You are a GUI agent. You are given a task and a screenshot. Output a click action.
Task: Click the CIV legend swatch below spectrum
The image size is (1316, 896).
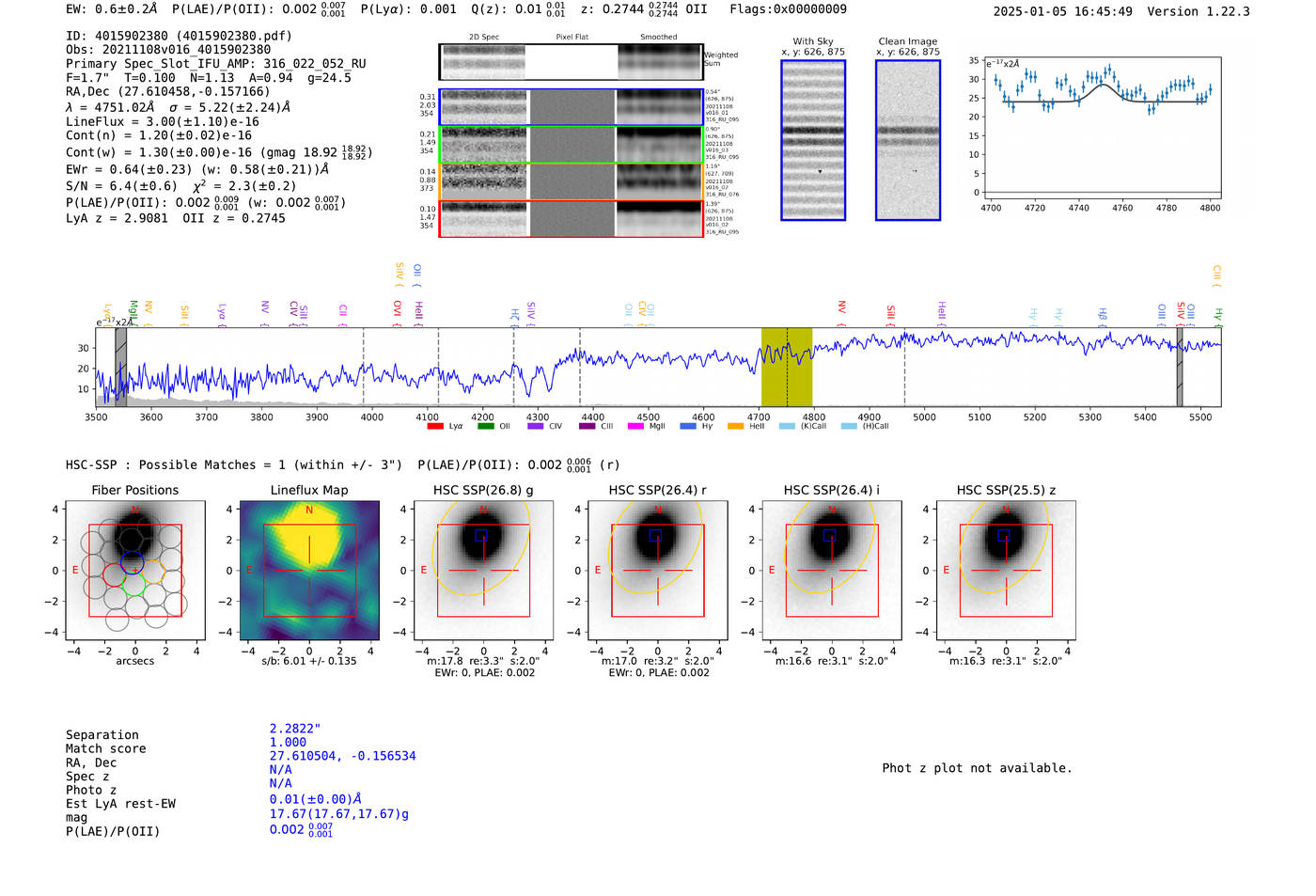point(536,426)
